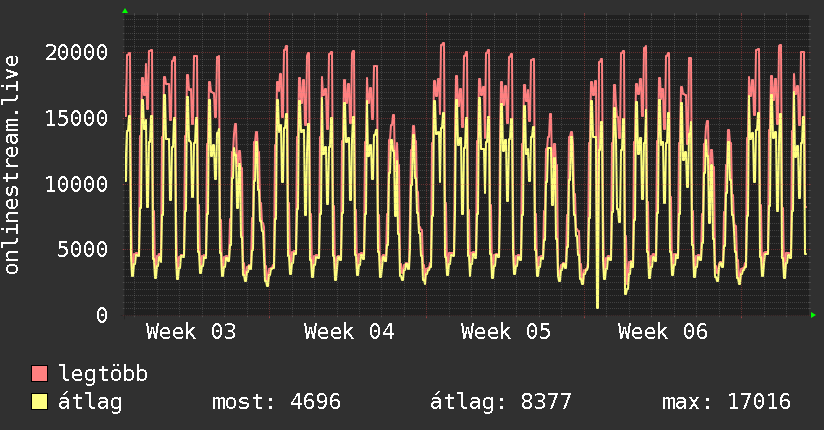
Task: Click the Week 04 x-axis label
Action: [349, 332]
